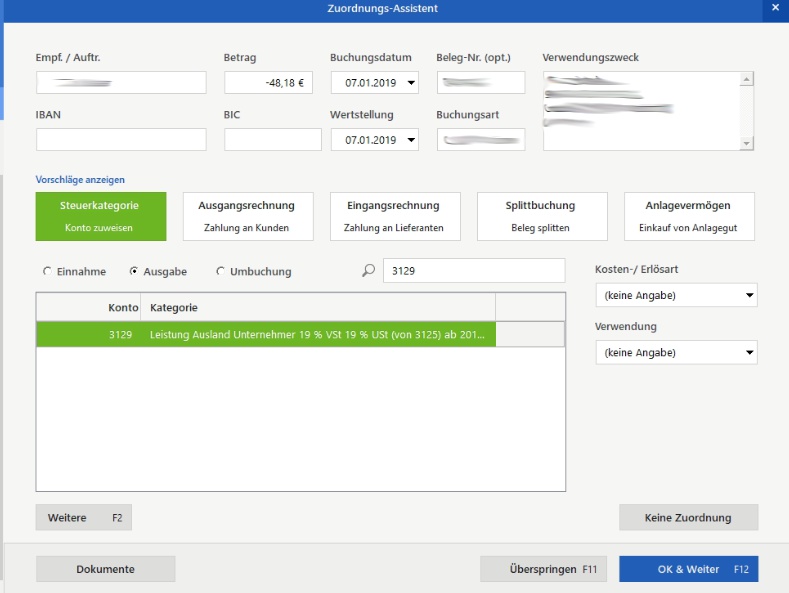The image size is (789, 593).
Task: Switch to Ausgangsrechnung Zahlung an Kunden
Action: point(248,216)
